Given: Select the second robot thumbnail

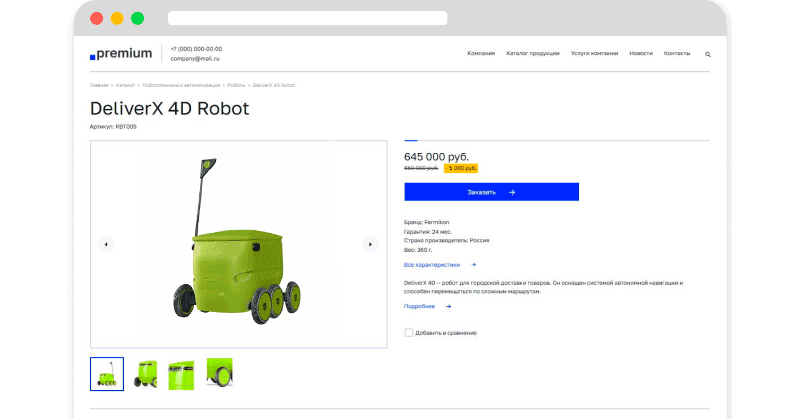Looking at the screenshot, I should coord(146,374).
